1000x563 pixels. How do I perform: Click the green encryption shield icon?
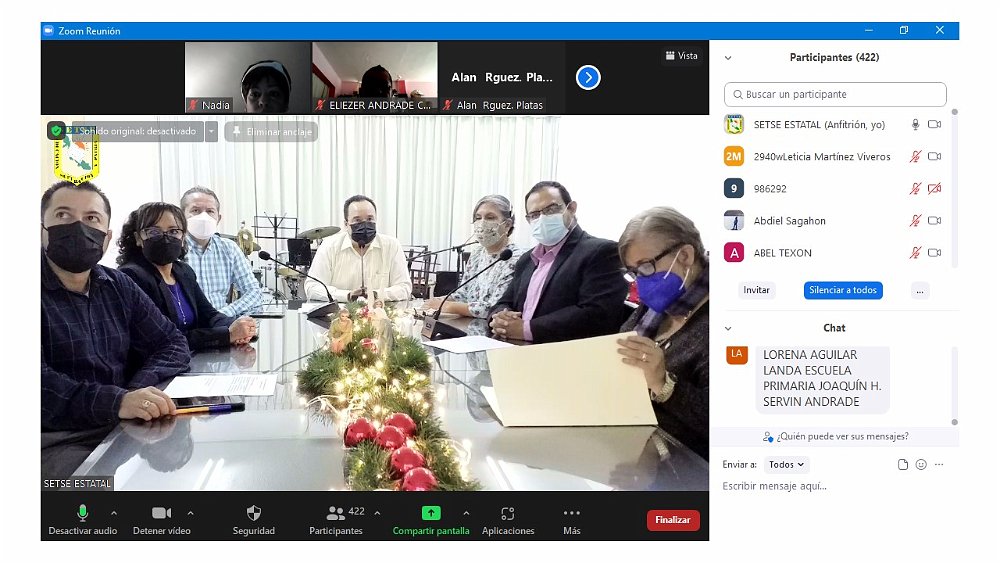(x=56, y=131)
